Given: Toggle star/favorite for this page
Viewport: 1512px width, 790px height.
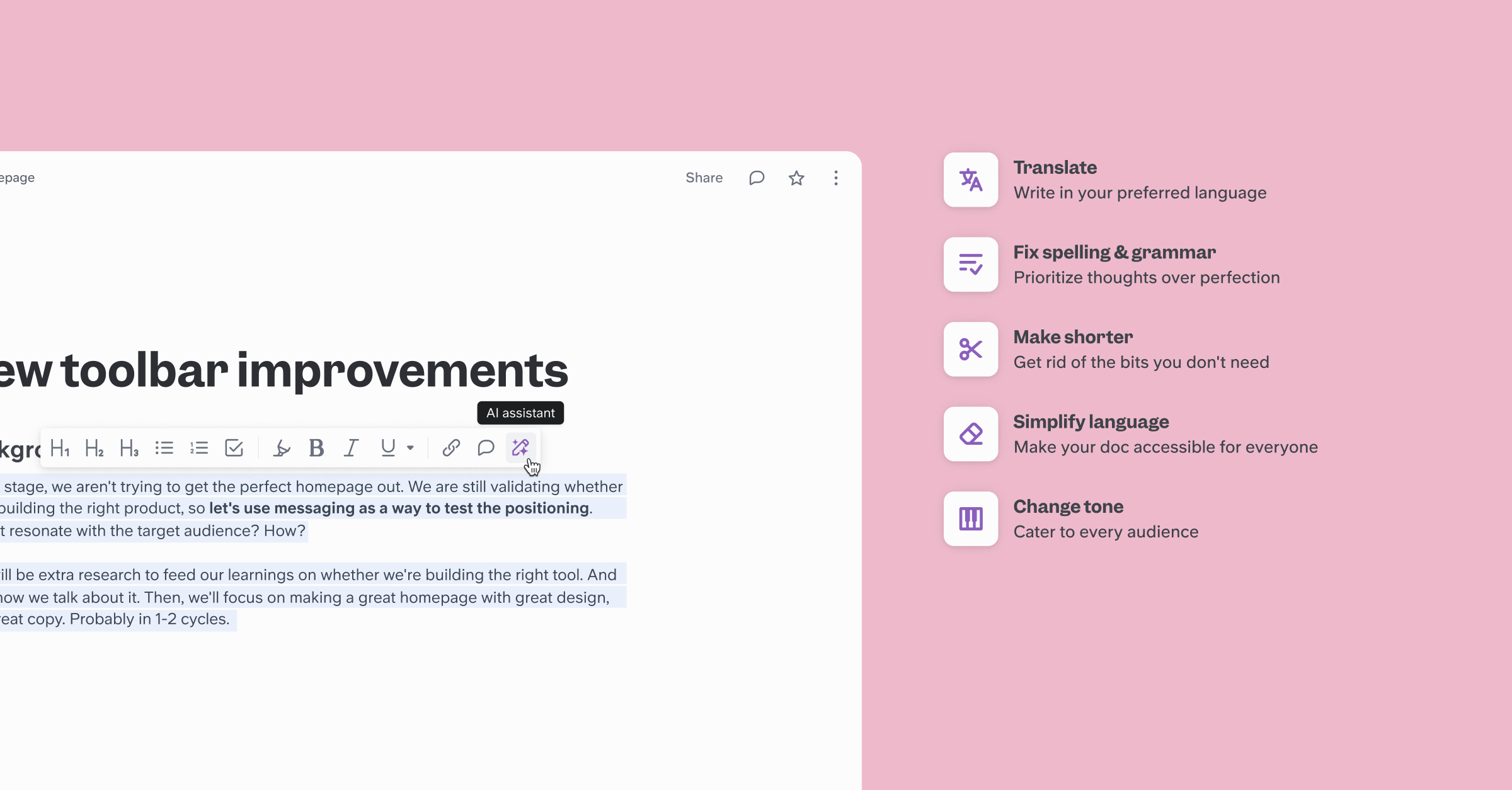Looking at the screenshot, I should pyautogui.click(x=797, y=177).
